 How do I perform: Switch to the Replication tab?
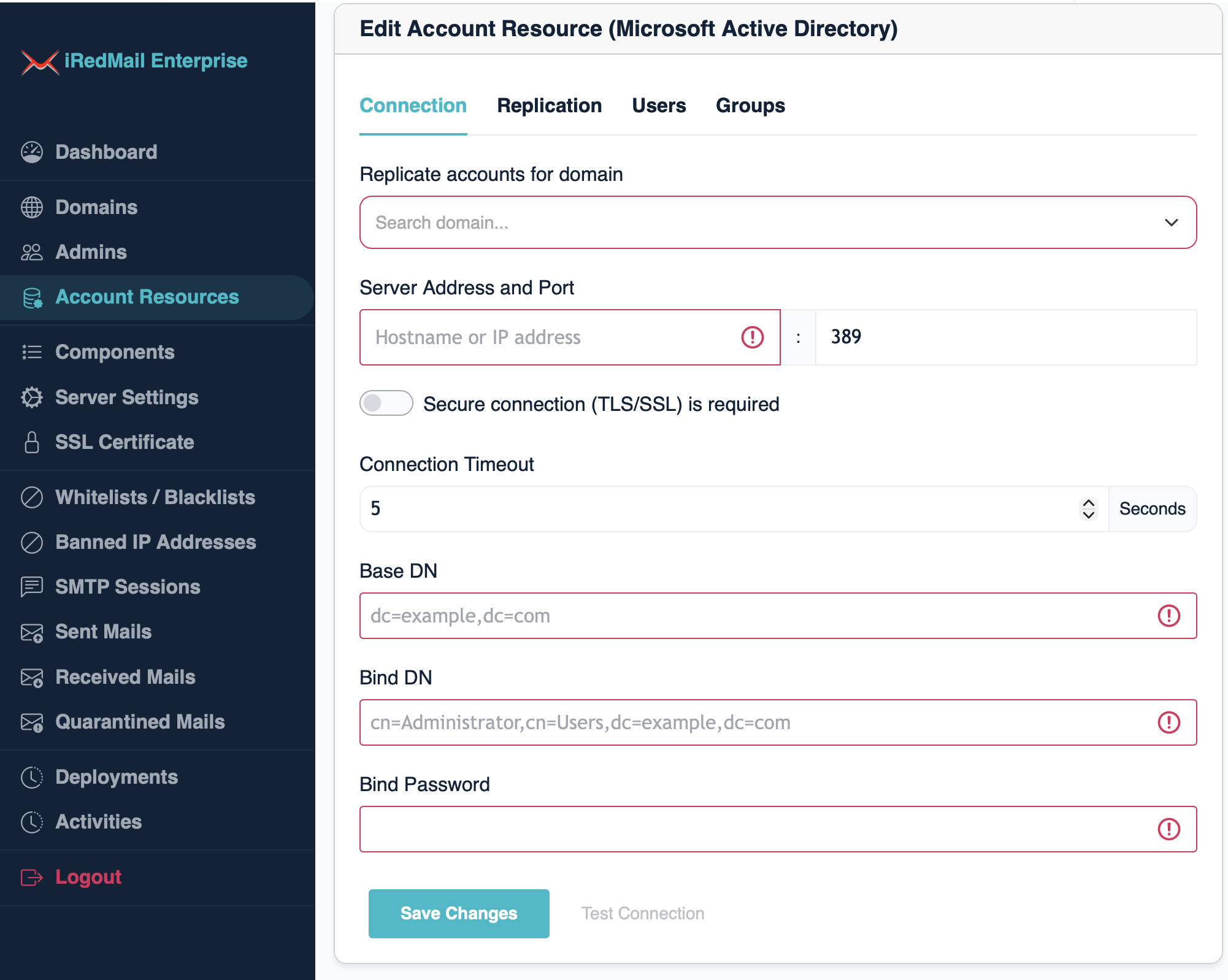pos(550,105)
